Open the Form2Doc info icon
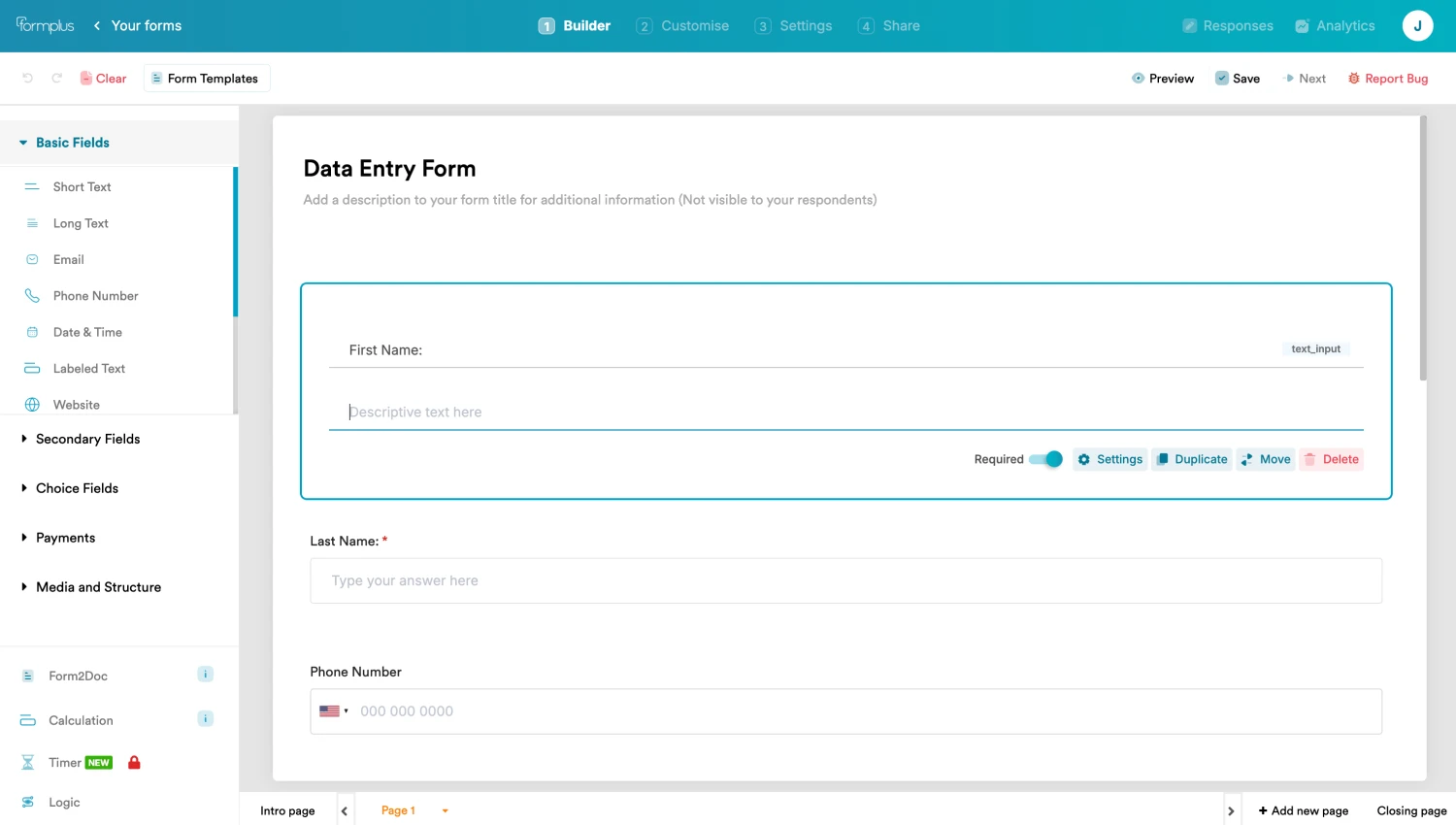This screenshot has width=1456, height=825. click(x=205, y=675)
